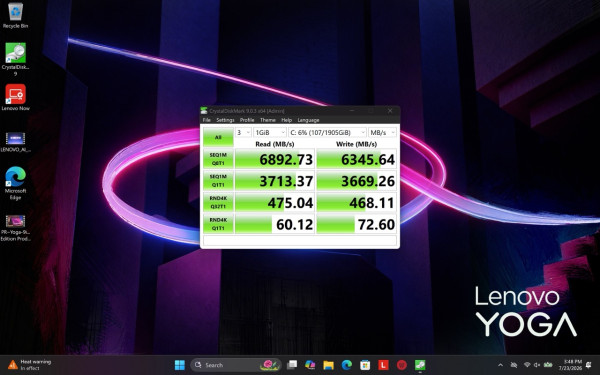Check the battery status tray icon
This screenshot has width=600, height=375.
(x=548, y=365)
